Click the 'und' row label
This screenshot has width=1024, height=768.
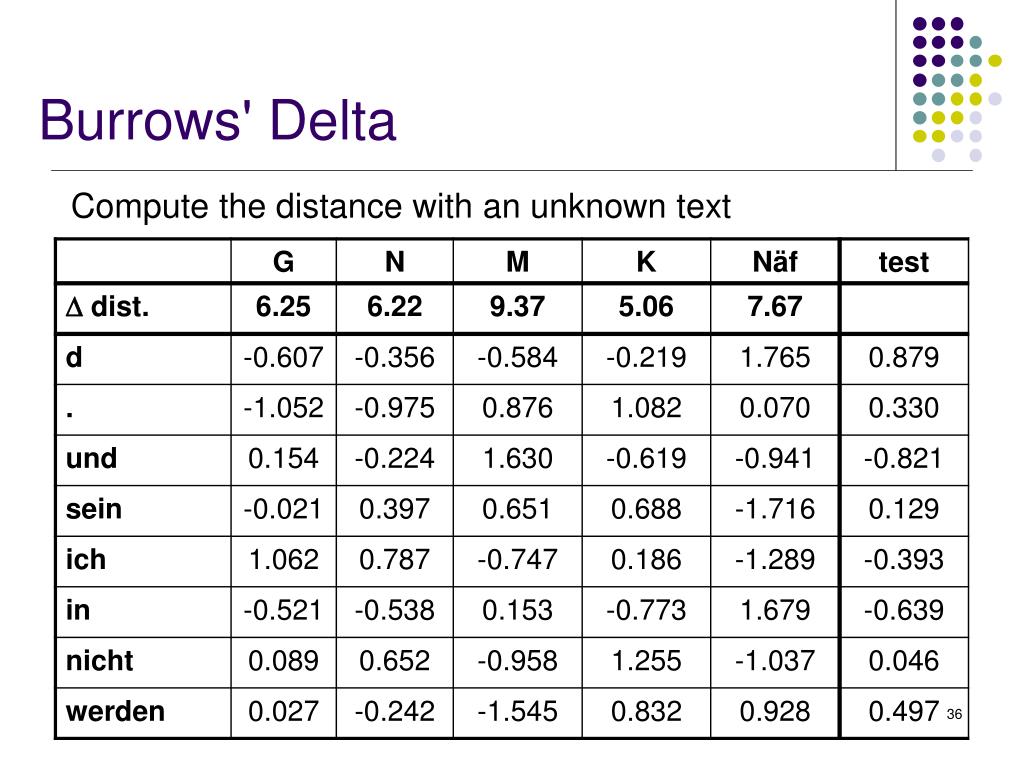pyautogui.click(x=91, y=458)
